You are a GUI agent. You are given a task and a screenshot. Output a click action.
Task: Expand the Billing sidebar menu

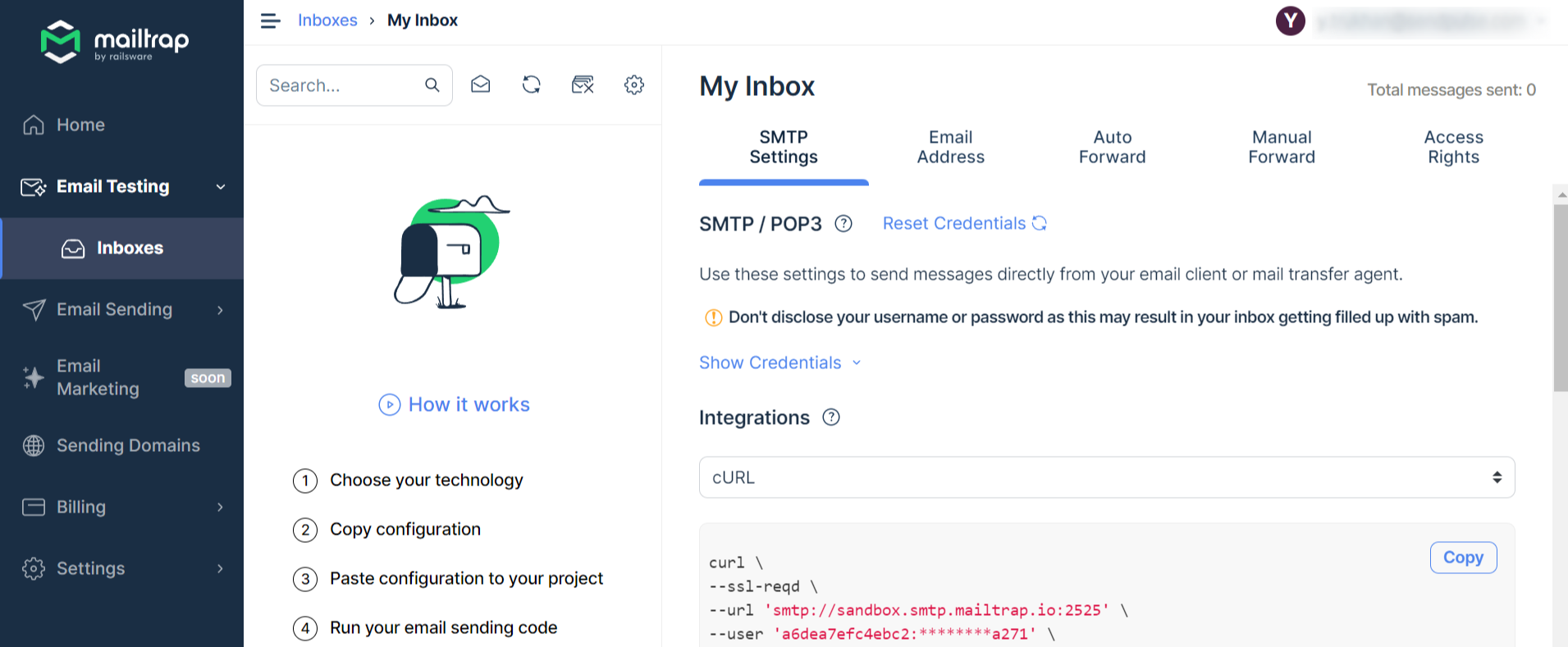pyautogui.click(x=123, y=507)
